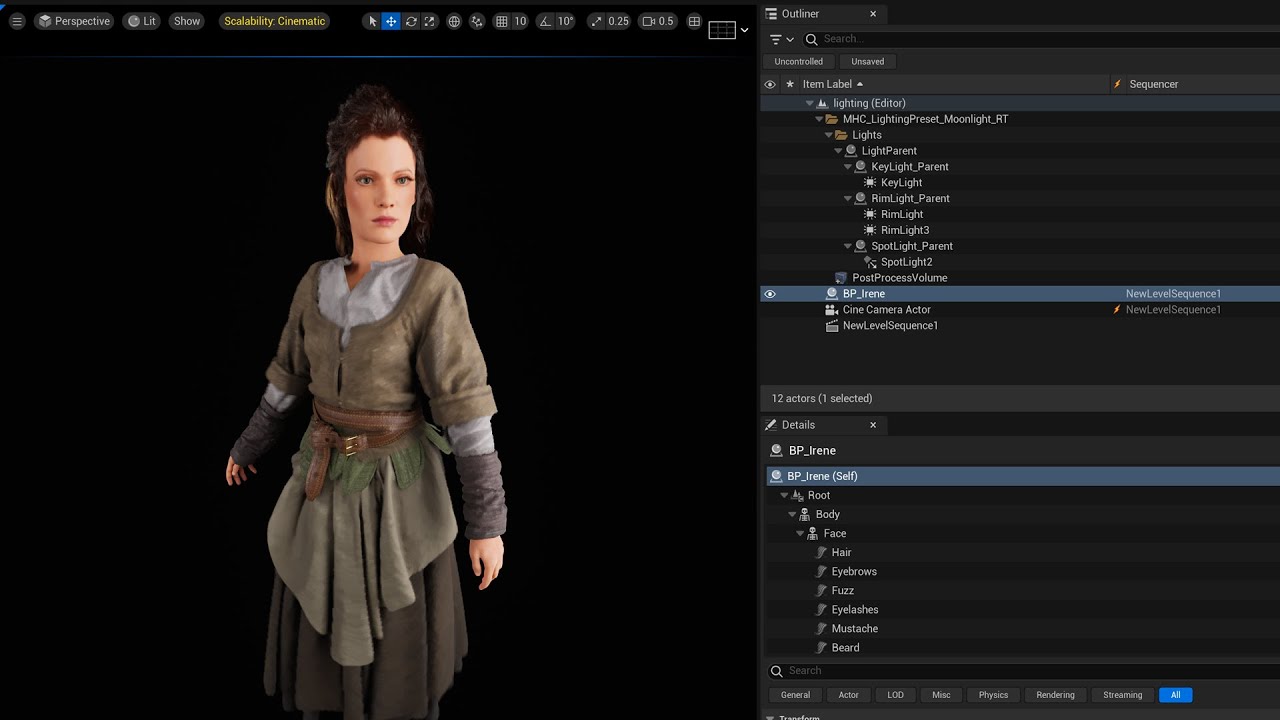Collapse the SpotLight_Parent tree node
Screen dimensions: 1280x720
click(848, 246)
